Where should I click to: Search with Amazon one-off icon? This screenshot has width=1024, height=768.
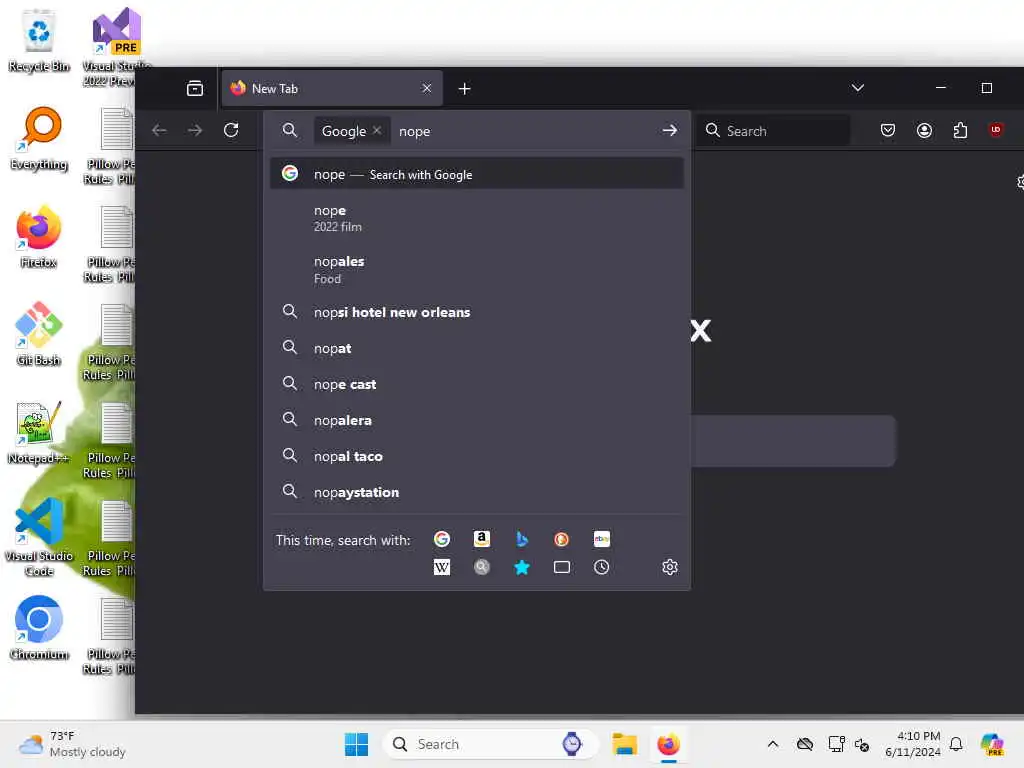(x=482, y=539)
